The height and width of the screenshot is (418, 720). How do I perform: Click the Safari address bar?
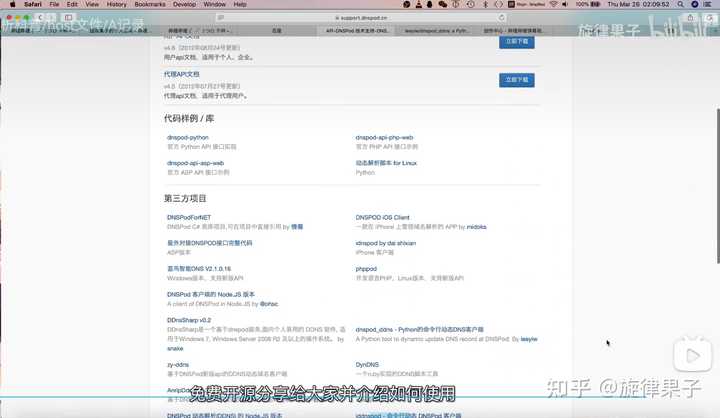point(361,17)
